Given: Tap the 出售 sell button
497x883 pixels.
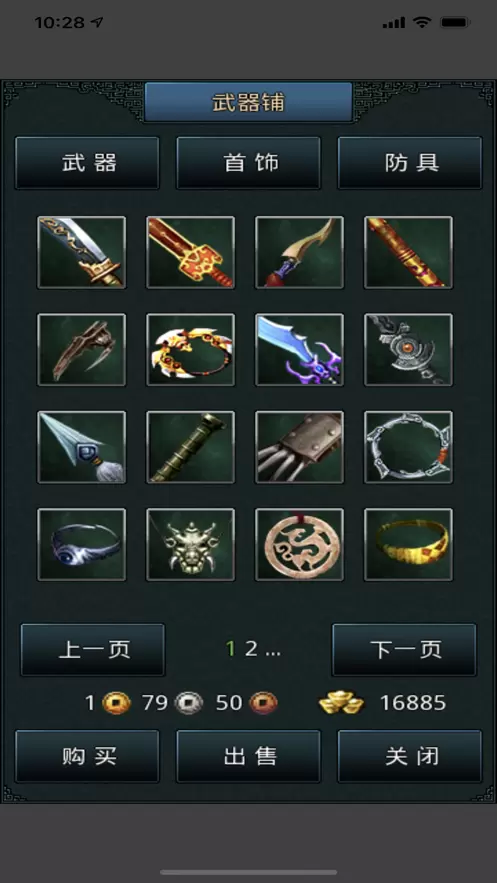Looking at the screenshot, I should 248,756.
